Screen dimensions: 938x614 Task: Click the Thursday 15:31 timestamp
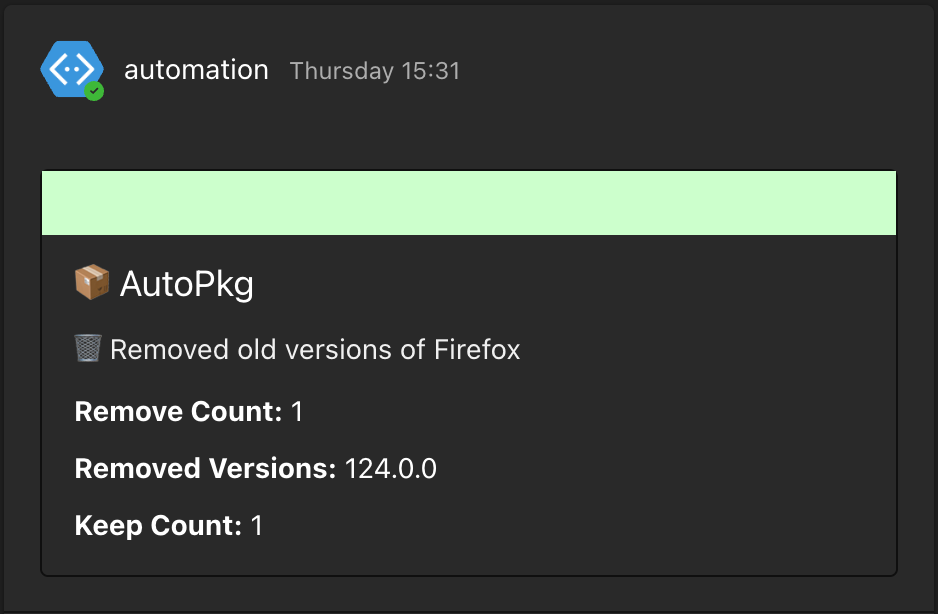pos(375,71)
